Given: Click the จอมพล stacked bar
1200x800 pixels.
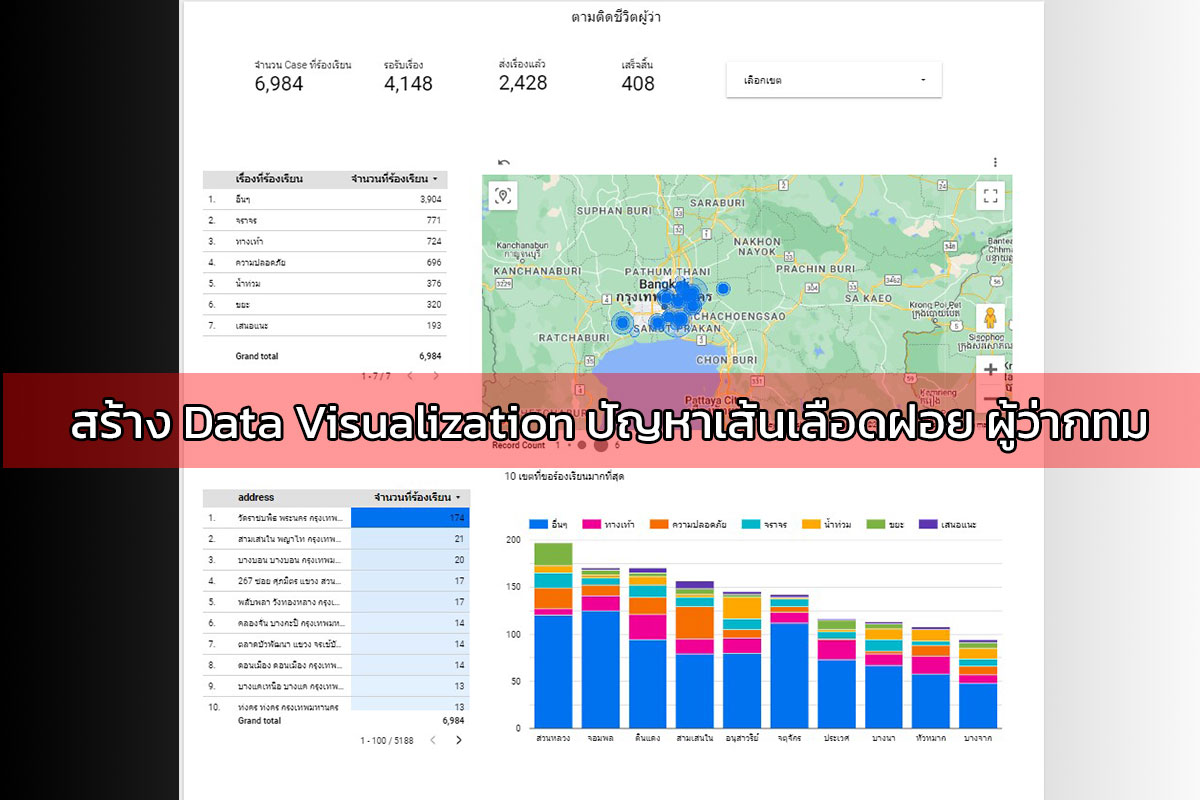Looking at the screenshot, I should point(600,648).
